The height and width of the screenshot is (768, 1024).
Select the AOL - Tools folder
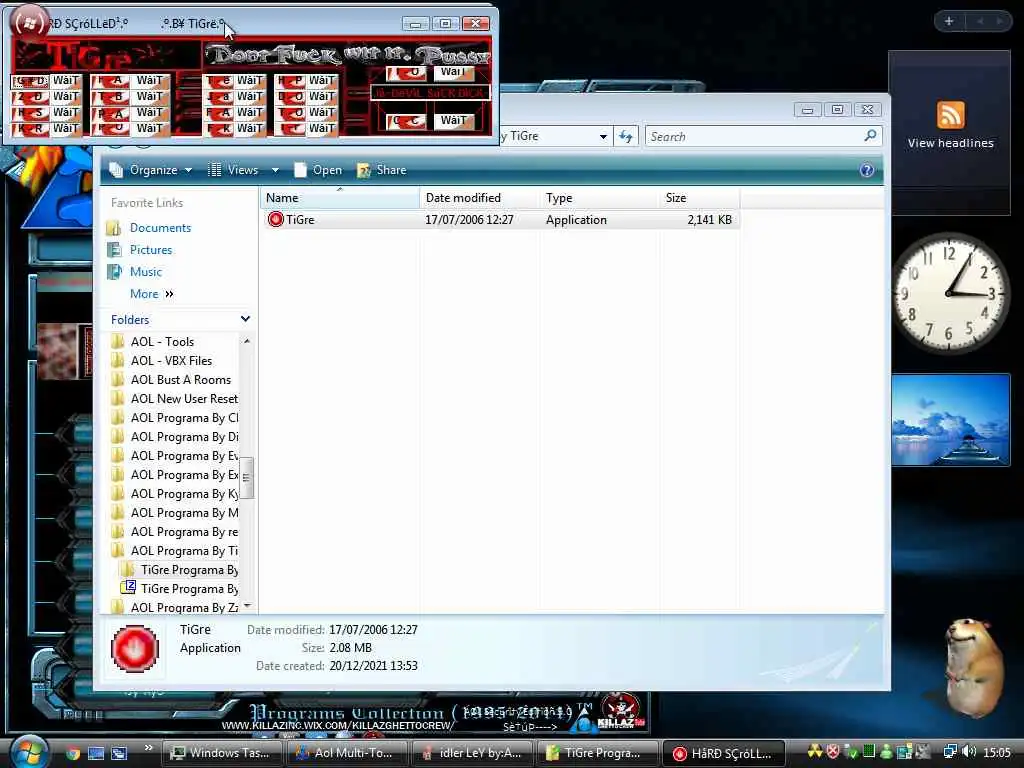click(162, 342)
